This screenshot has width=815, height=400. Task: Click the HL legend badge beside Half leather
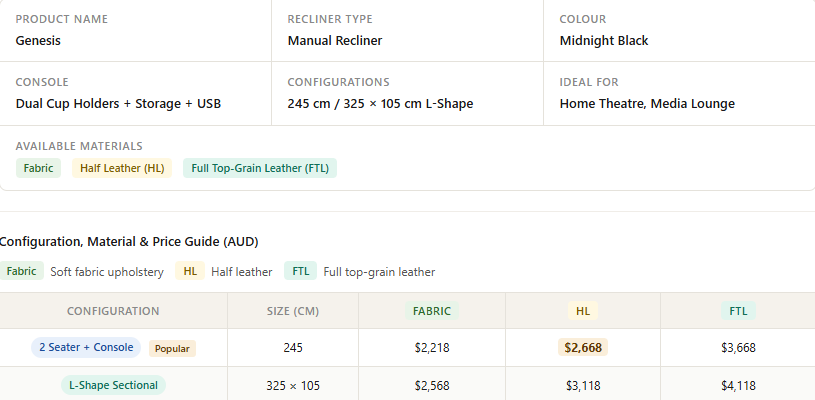(190, 271)
